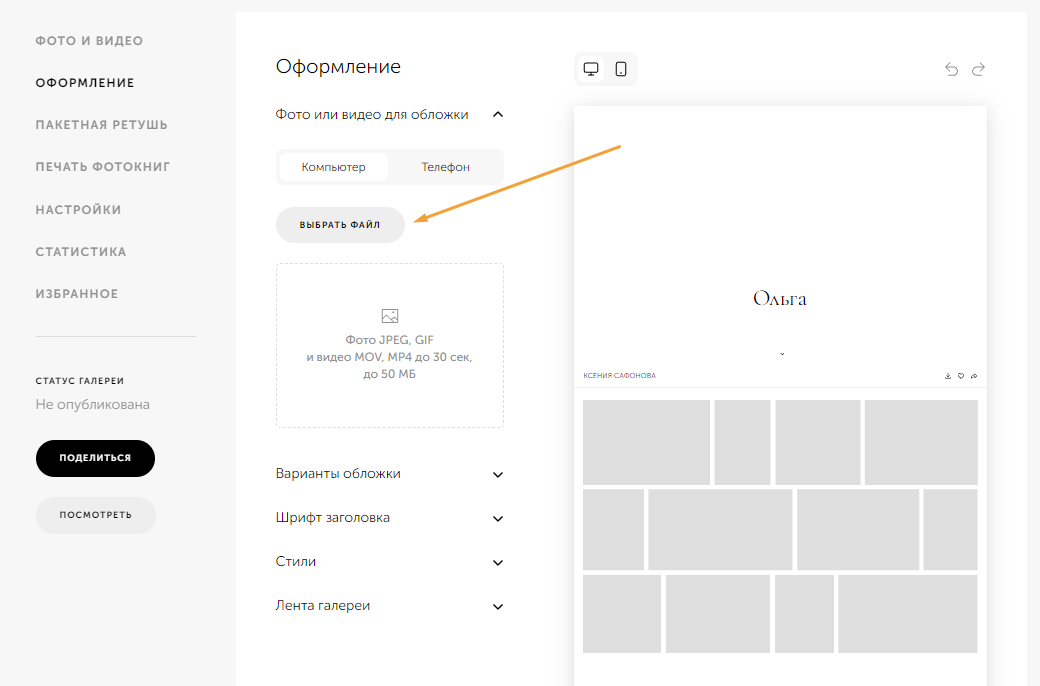
Task: Click the heart favorite icon in preview
Action: point(960,376)
